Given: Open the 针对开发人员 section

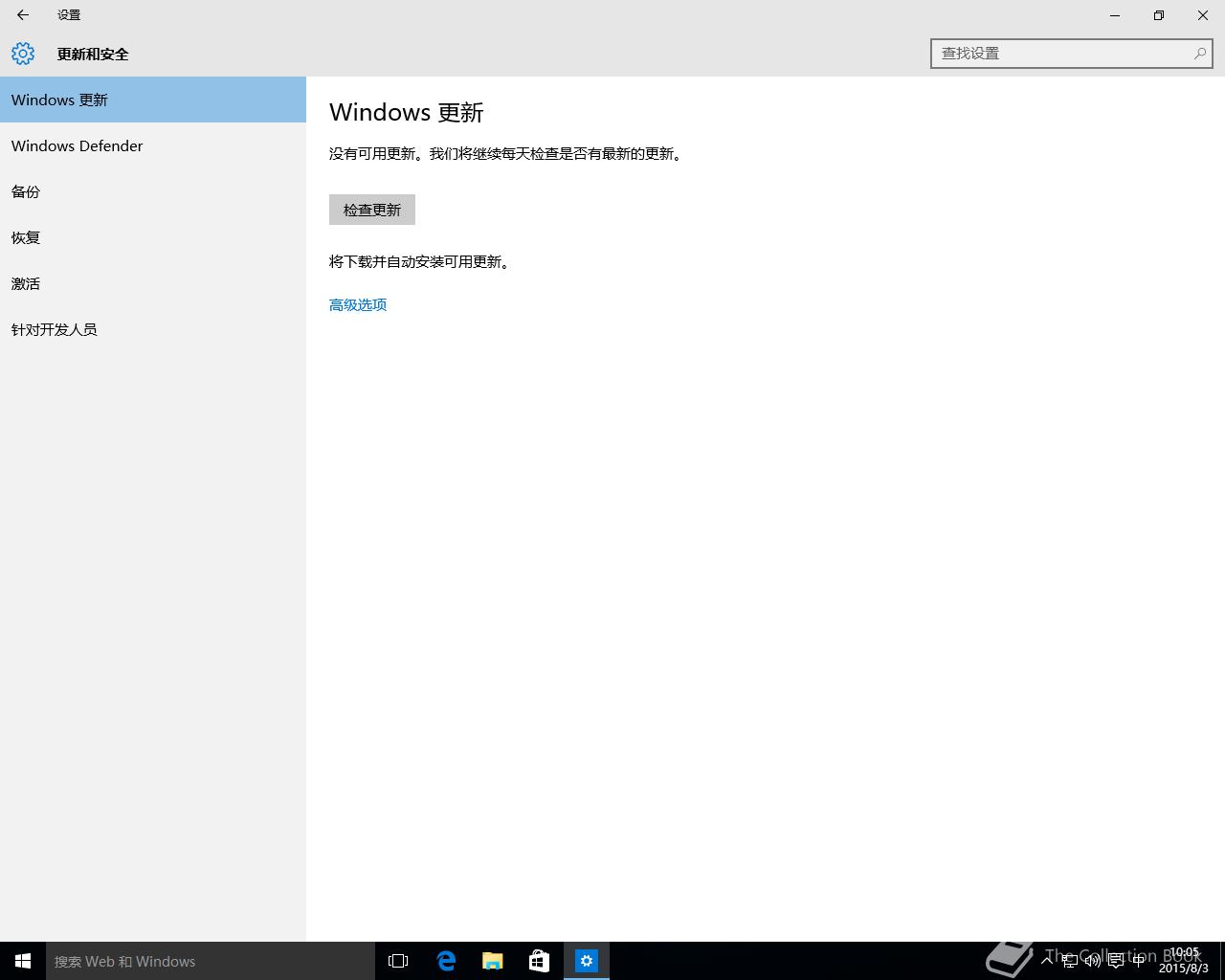Looking at the screenshot, I should (153, 329).
